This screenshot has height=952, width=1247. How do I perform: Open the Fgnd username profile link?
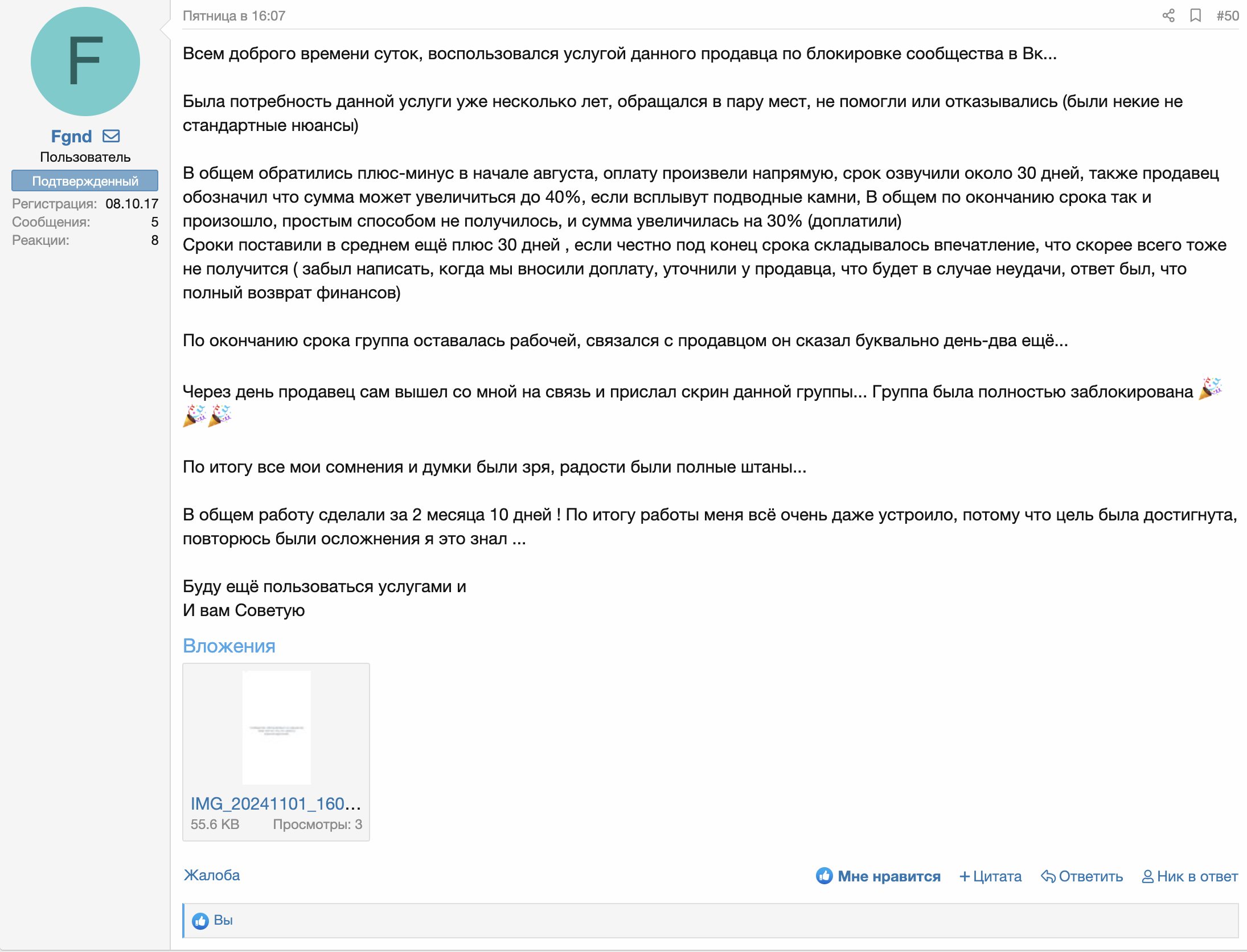click(71, 137)
